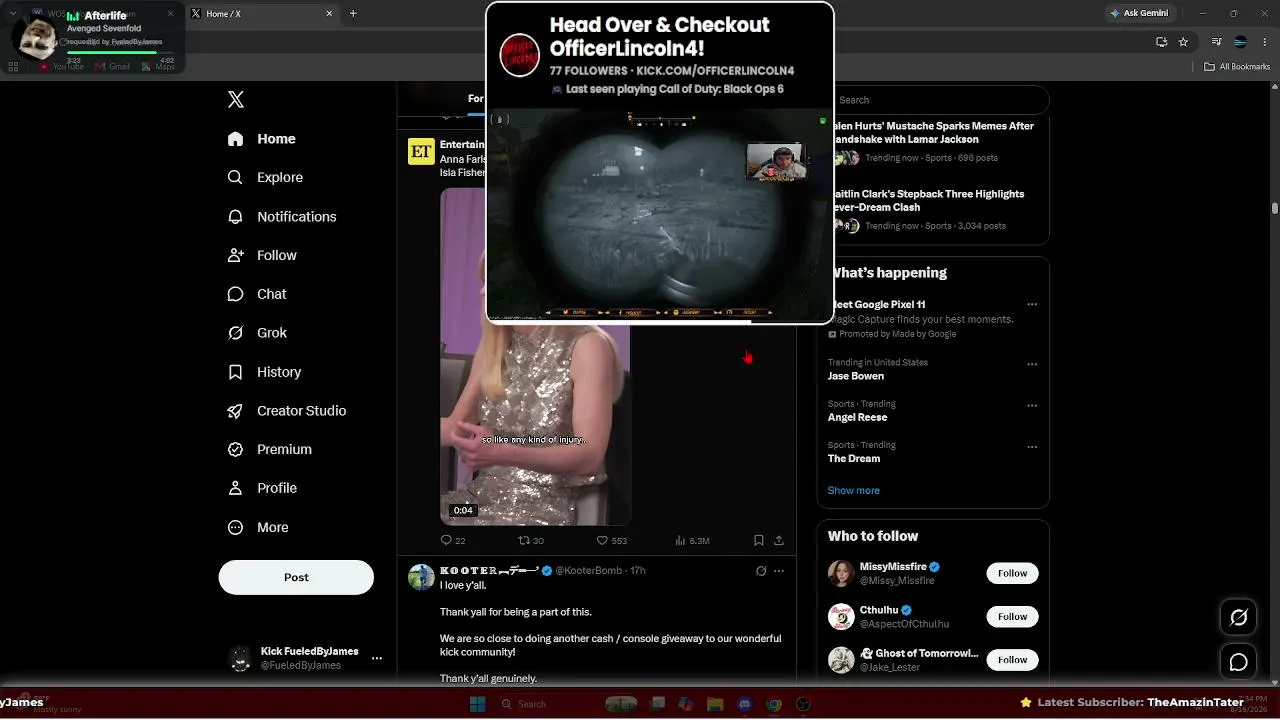
Task: Open the Windows Start menu
Action: click(x=477, y=704)
